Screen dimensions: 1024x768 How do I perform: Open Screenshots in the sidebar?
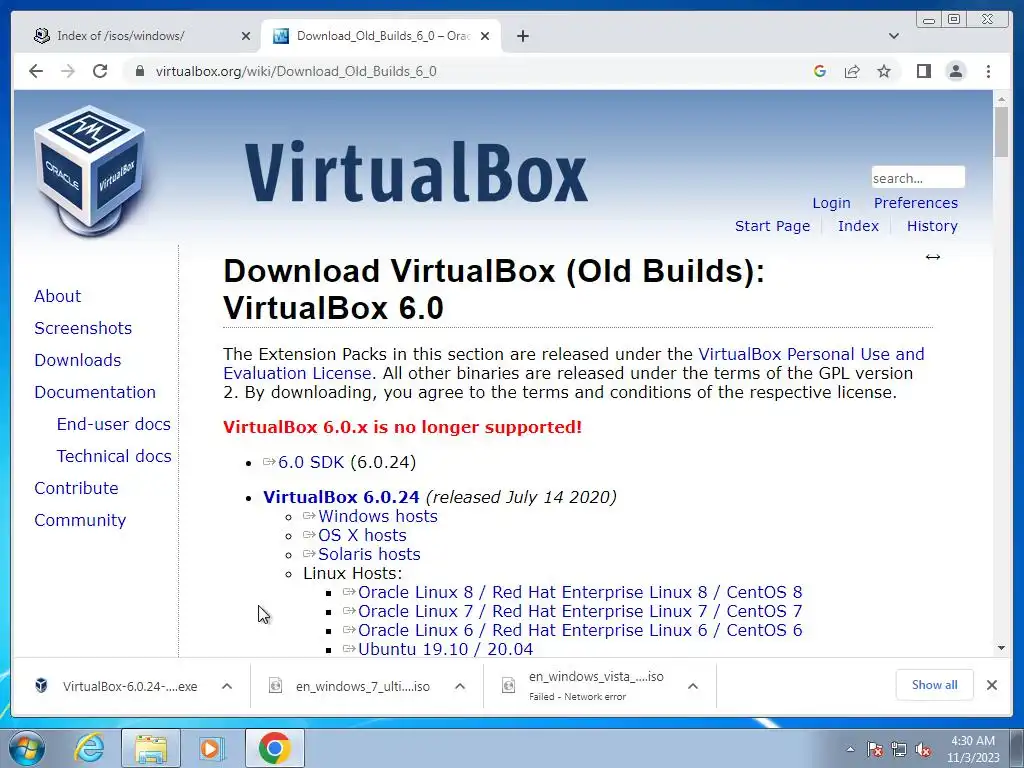[83, 328]
